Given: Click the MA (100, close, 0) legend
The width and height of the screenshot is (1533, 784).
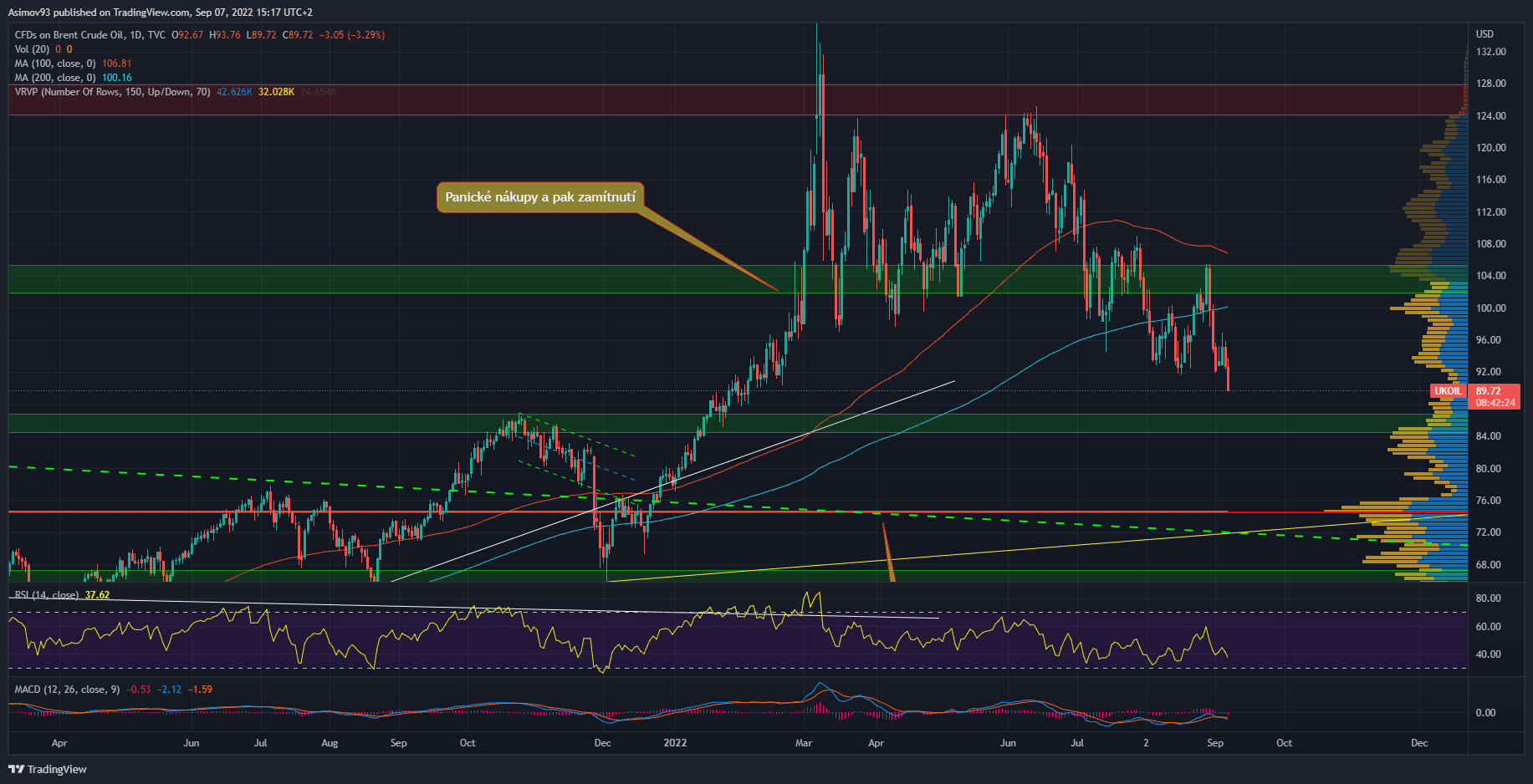Looking at the screenshot, I should (55, 64).
